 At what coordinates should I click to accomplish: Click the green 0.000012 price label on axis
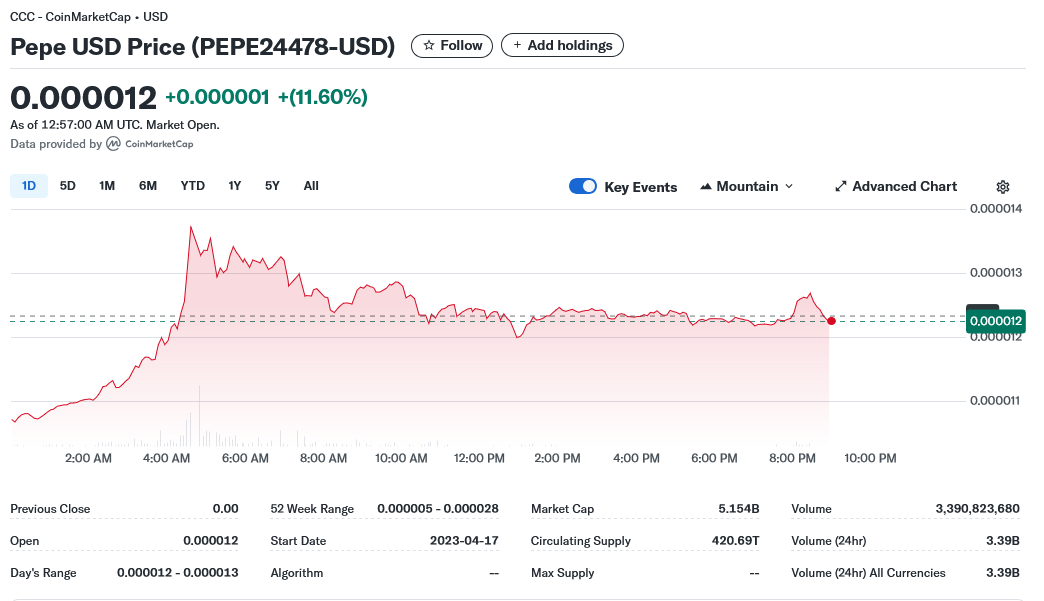tap(995, 321)
